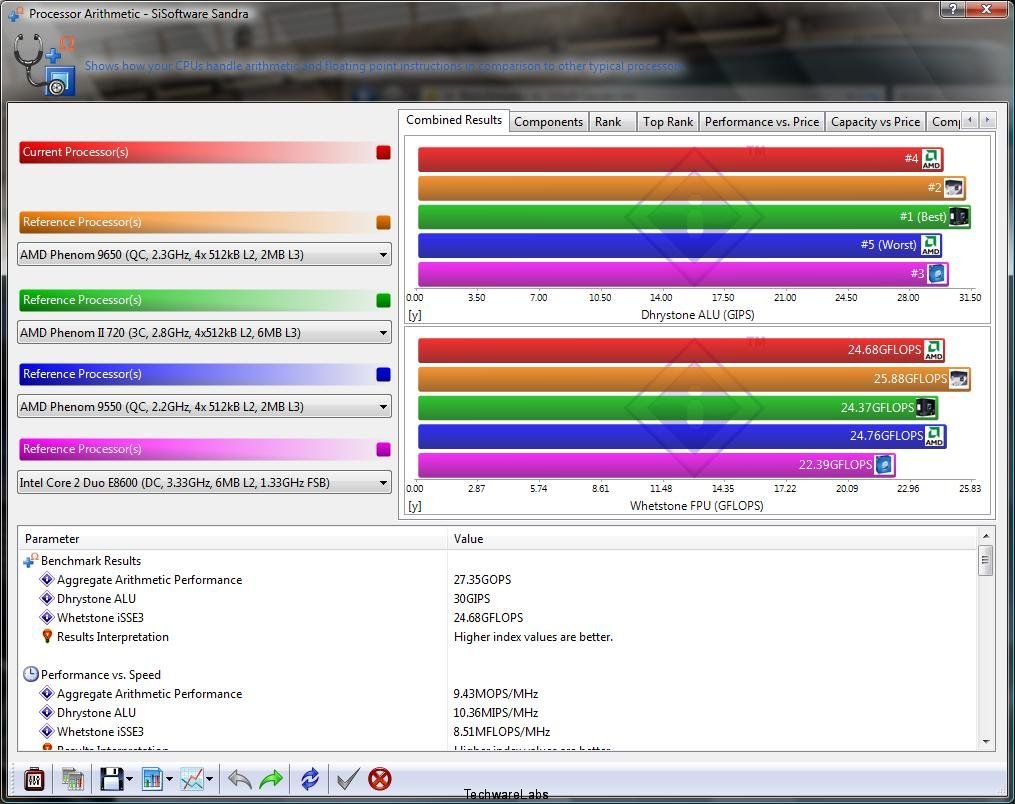Select Aggregate Arithmetic Performance 27.35GOPS row
Screen dimensions: 1015x804
click(x=498, y=579)
